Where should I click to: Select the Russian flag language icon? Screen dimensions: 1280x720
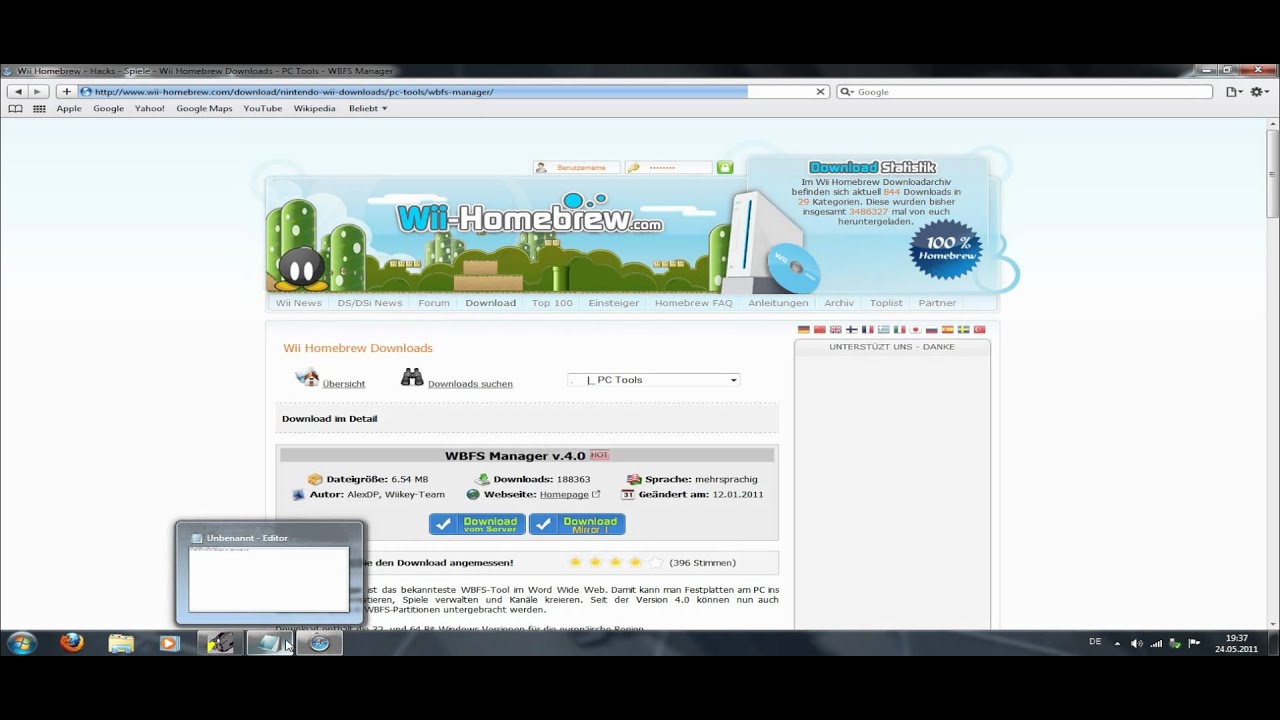point(932,329)
